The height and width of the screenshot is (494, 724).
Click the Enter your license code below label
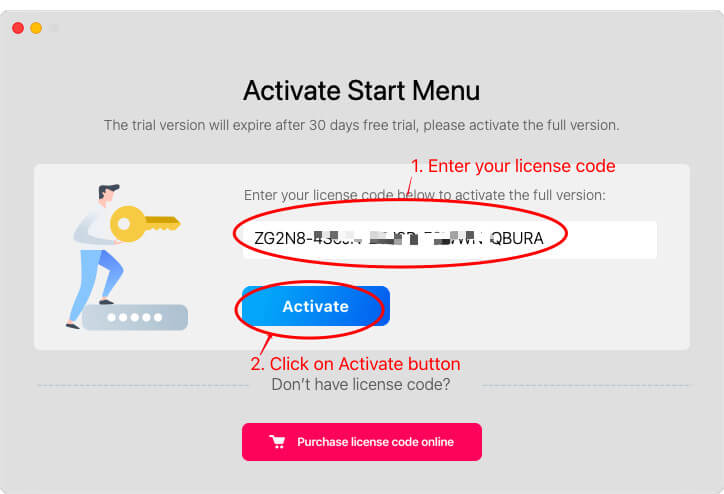click(x=424, y=195)
